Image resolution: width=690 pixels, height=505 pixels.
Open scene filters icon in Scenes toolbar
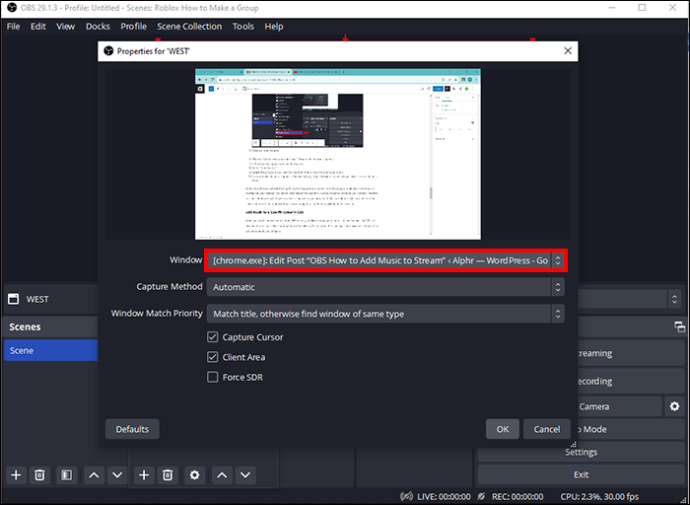[x=66, y=475]
